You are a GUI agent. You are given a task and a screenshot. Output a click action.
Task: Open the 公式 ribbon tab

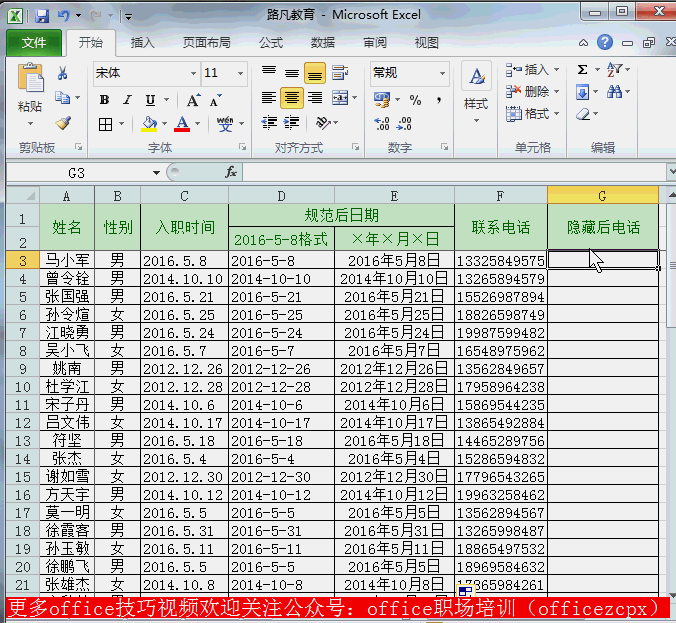(x=271, y=43)
